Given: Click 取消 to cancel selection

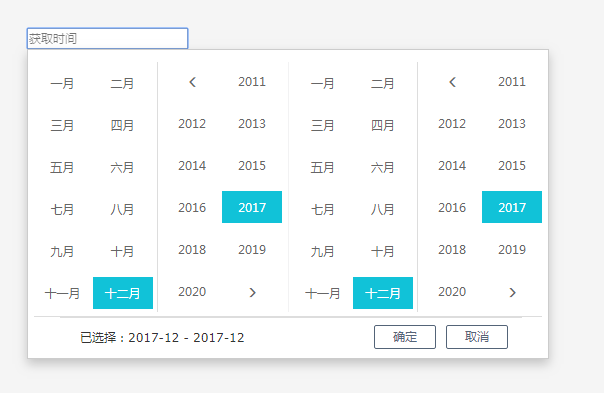Looking at the screenshot, I should coord(477,337).
